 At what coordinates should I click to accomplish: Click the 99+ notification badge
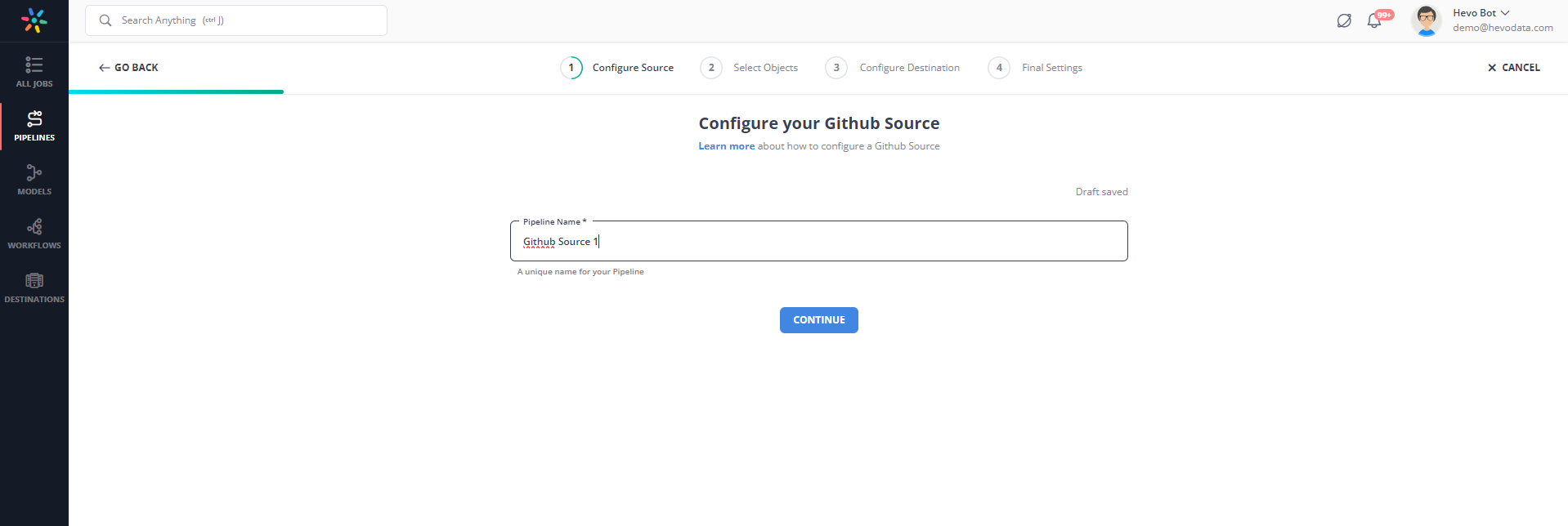click(1384, 15)
